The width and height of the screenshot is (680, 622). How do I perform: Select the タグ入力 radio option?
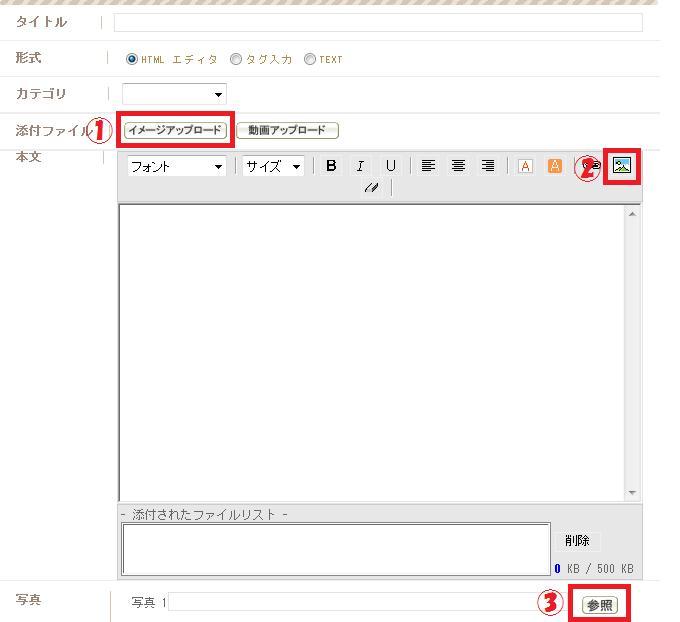236,59
